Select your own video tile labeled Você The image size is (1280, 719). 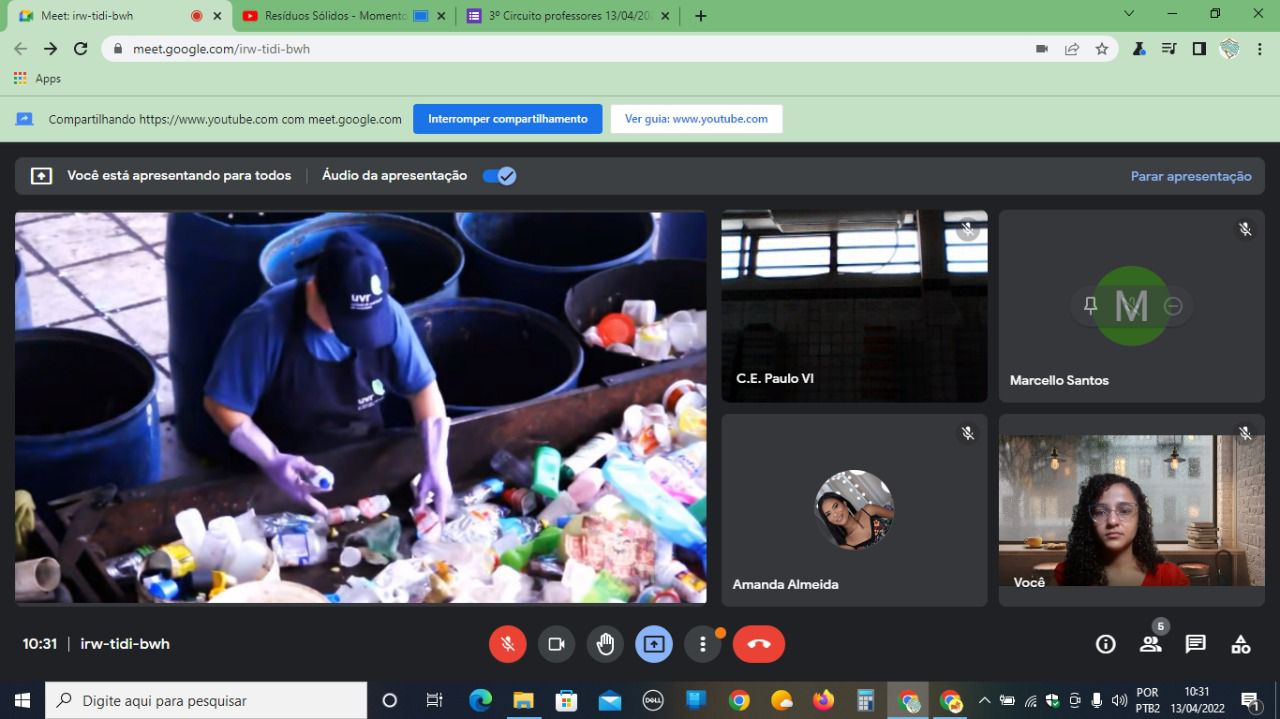(1131, 510)
